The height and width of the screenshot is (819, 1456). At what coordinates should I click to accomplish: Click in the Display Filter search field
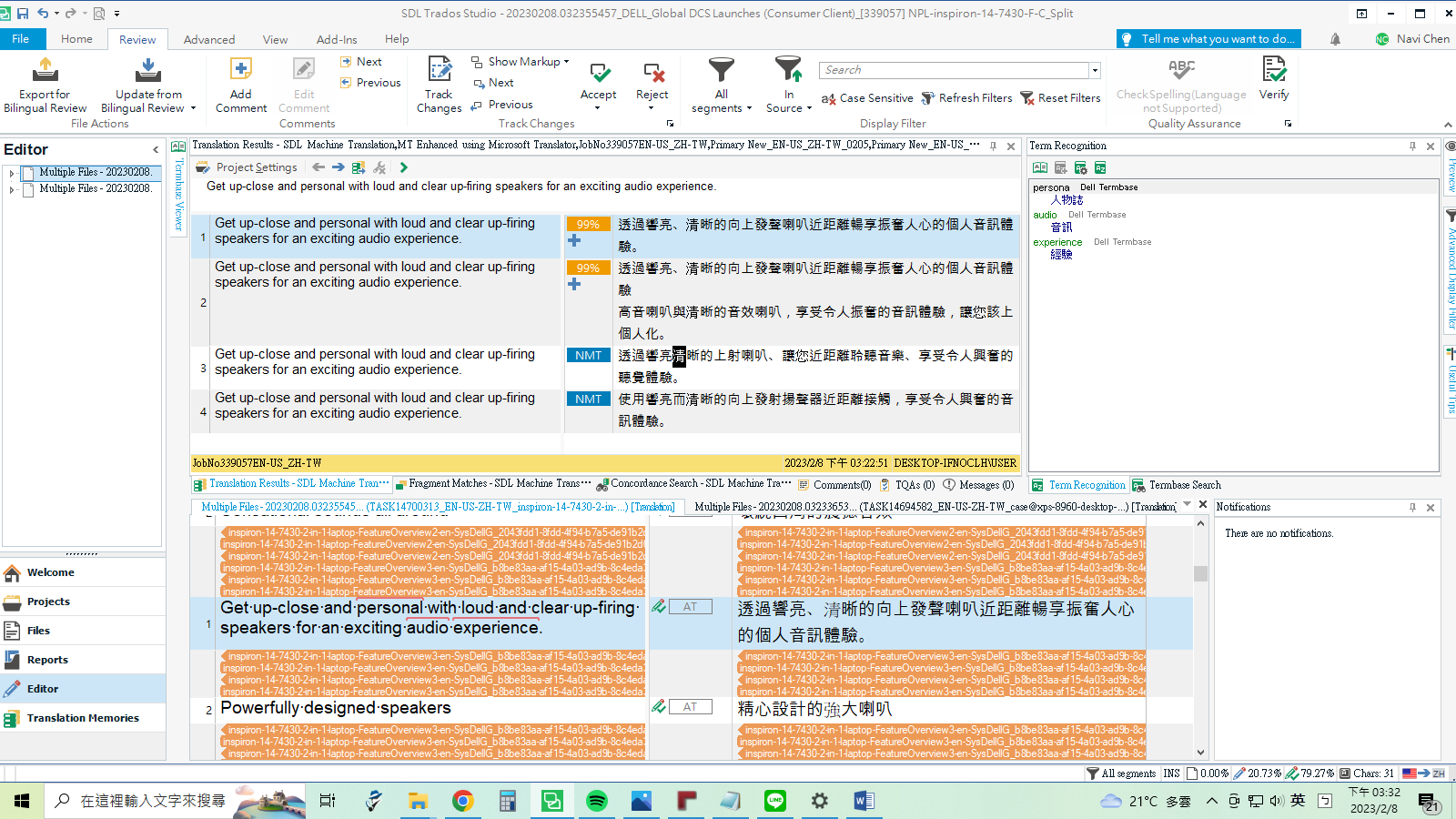(954, 70)
